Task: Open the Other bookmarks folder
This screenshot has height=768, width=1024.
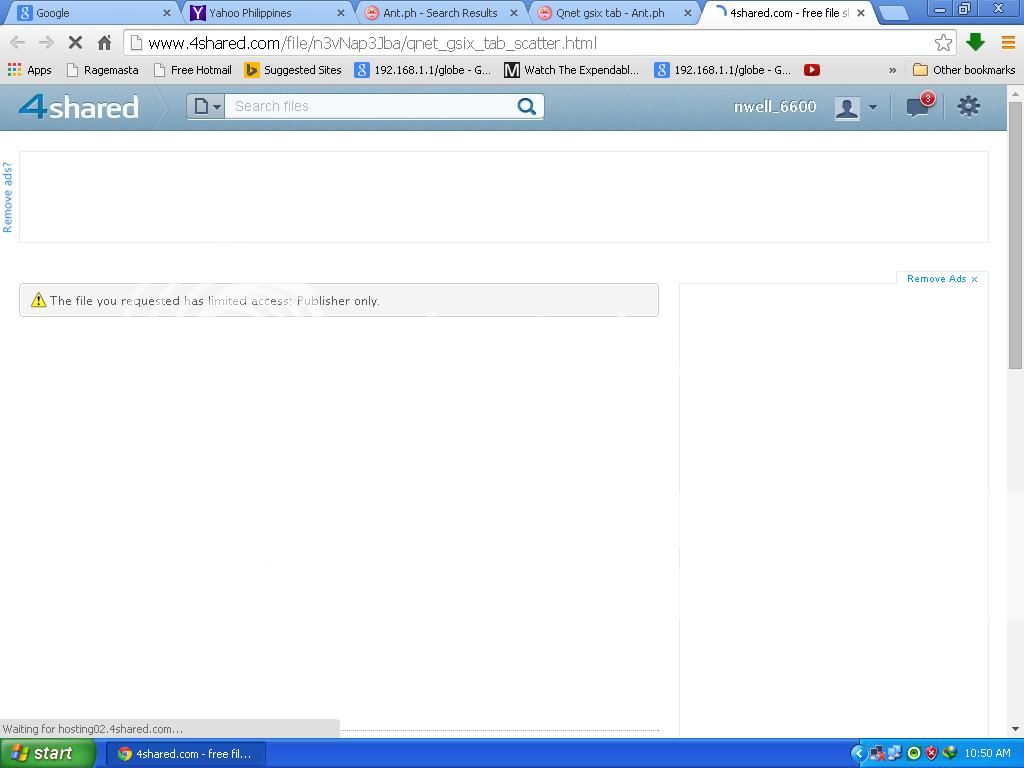Action: [x=964, y=70]
